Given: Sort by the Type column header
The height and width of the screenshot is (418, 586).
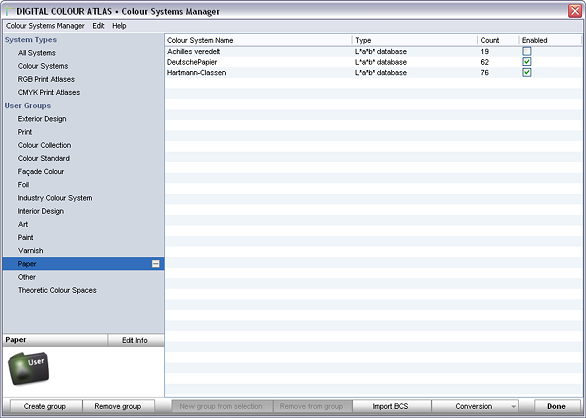Looking at the screenshot, I should coord(415,40).
